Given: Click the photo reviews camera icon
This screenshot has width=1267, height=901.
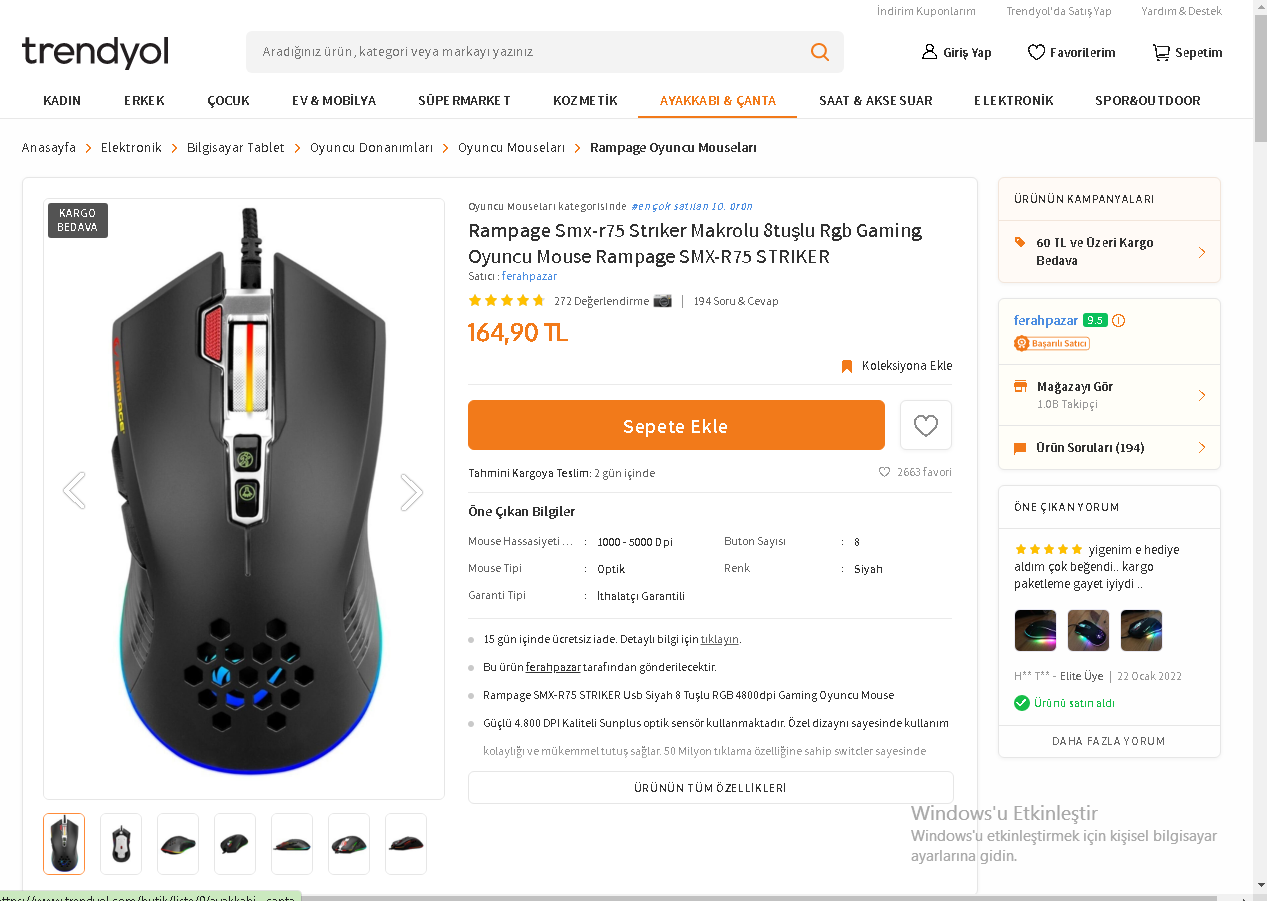Looking at the screenshot, I should 663,300.
